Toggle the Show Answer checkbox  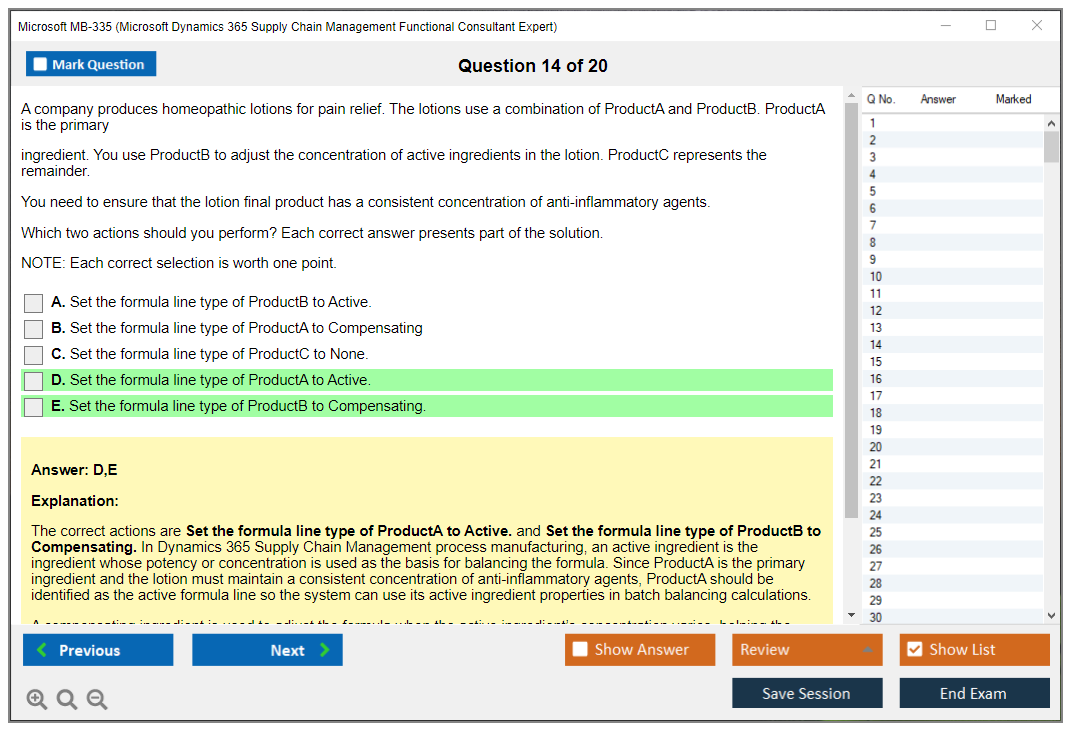click(580, 649)
